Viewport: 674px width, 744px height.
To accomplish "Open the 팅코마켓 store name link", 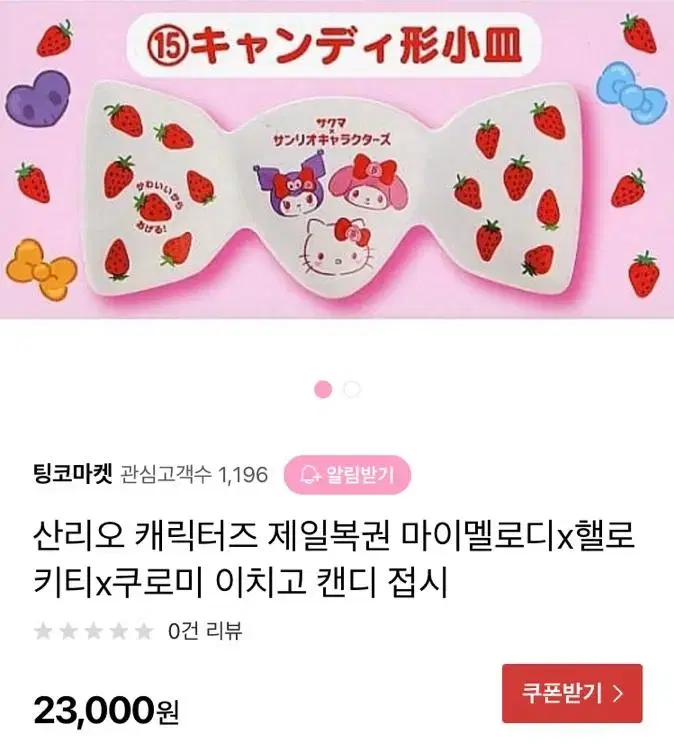I will [x=73, y=474].
